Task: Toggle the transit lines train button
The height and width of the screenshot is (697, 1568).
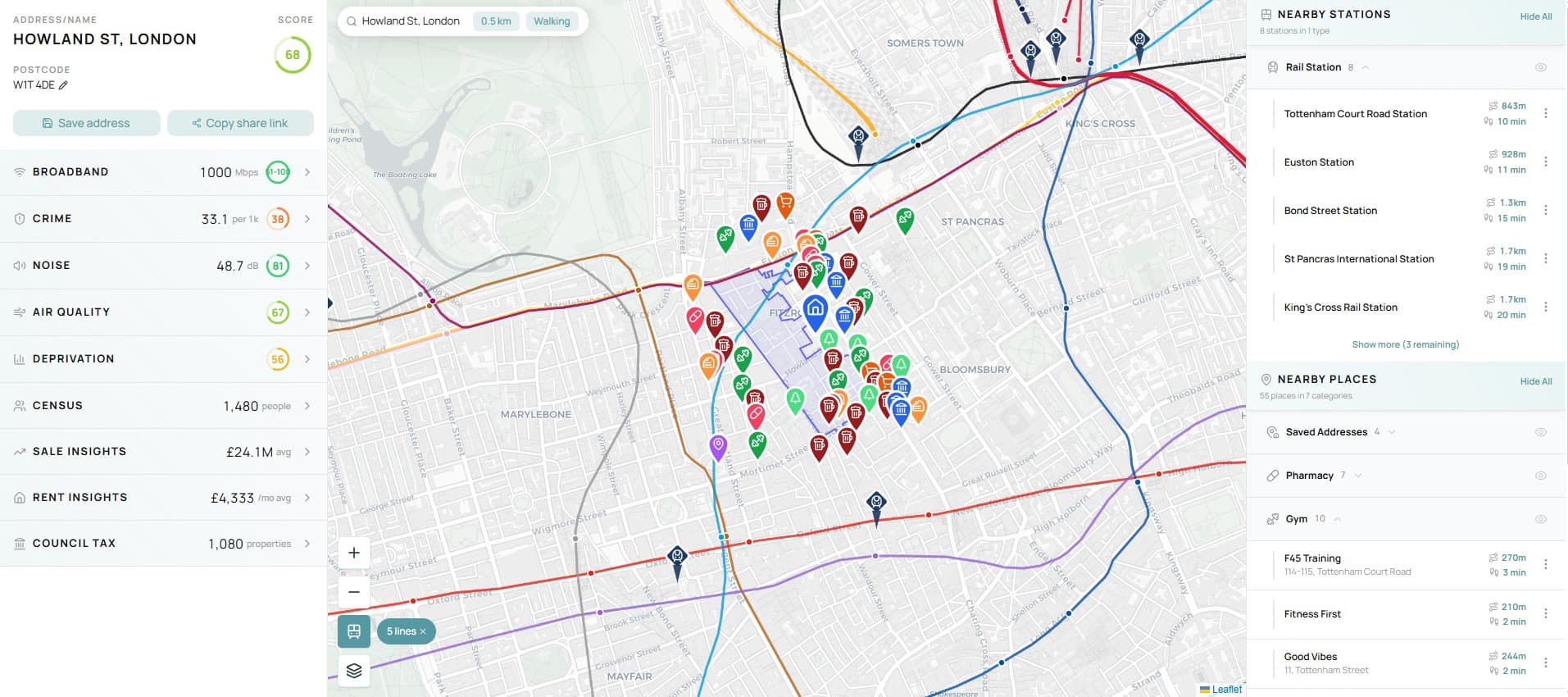Action: 354,631
